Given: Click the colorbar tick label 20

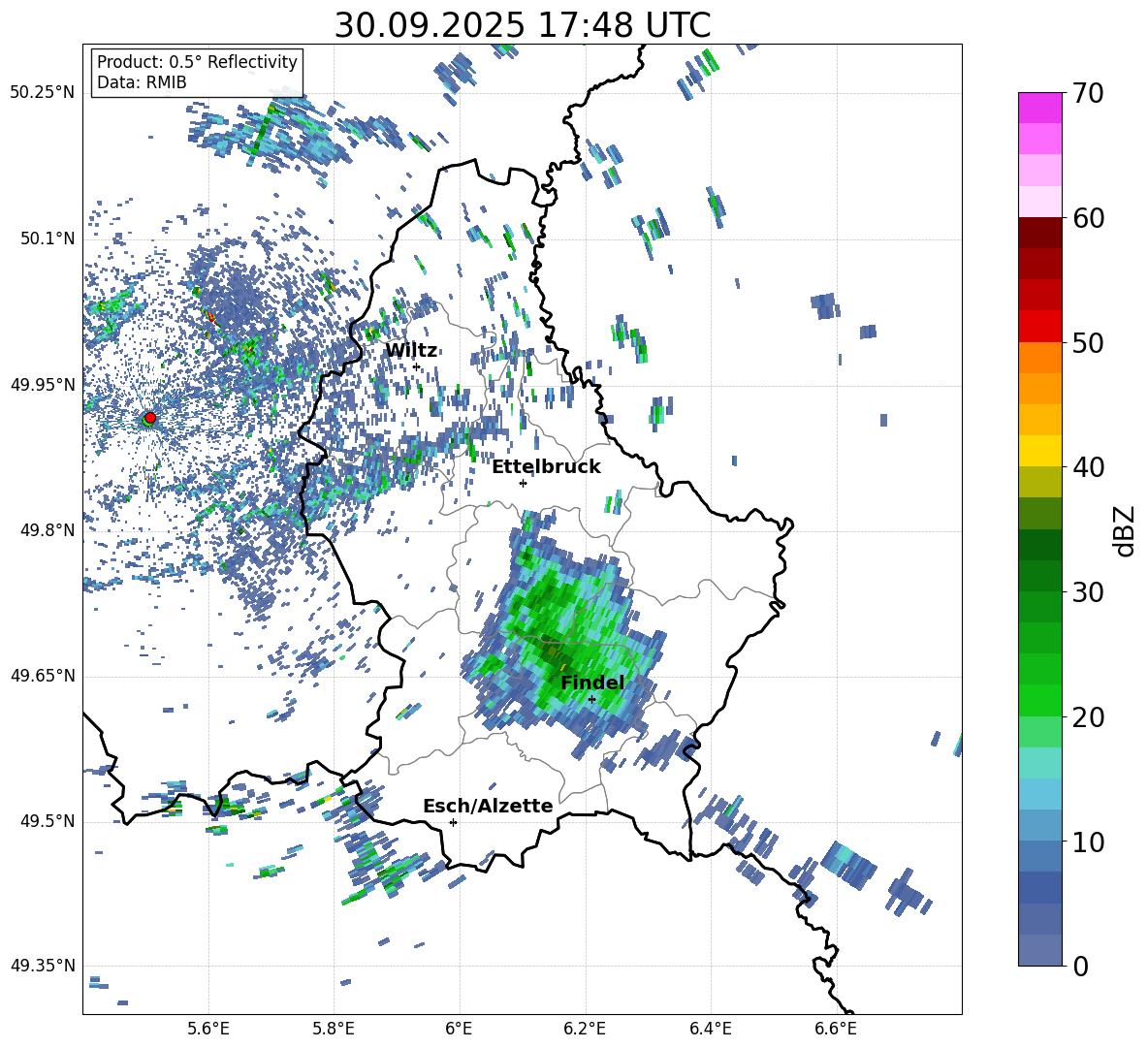Looking at the screenshot, I should [x=1088, y=716].
